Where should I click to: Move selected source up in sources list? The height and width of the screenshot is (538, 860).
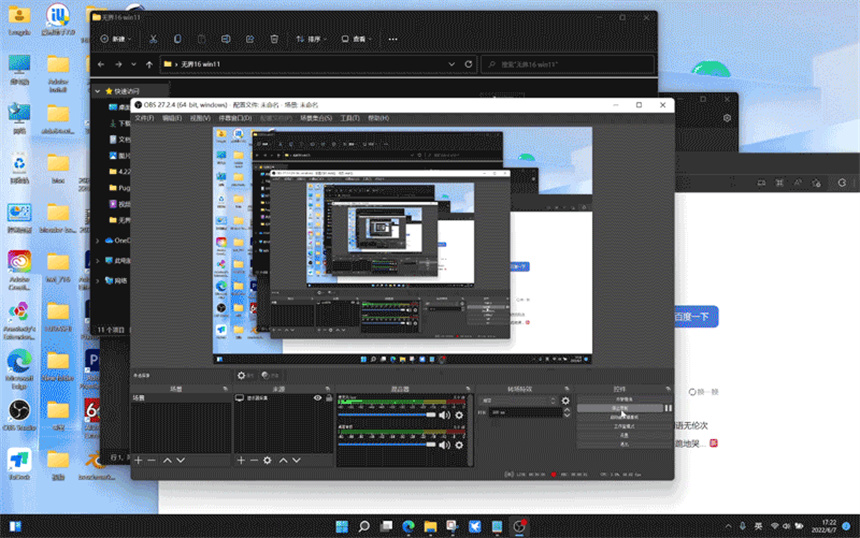(x=283, y=460)
